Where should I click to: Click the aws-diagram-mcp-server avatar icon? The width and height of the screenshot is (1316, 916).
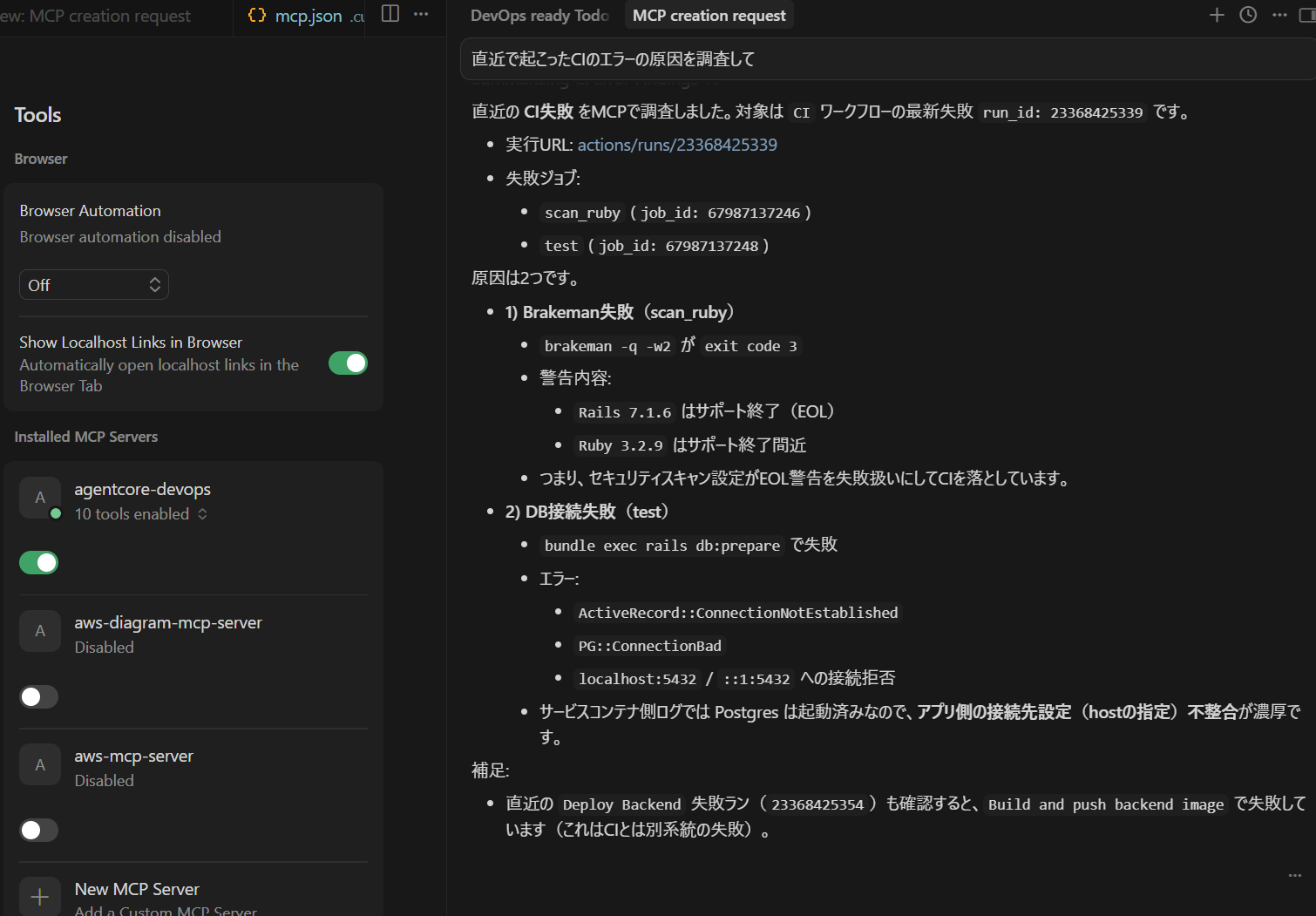click(40, 631)
